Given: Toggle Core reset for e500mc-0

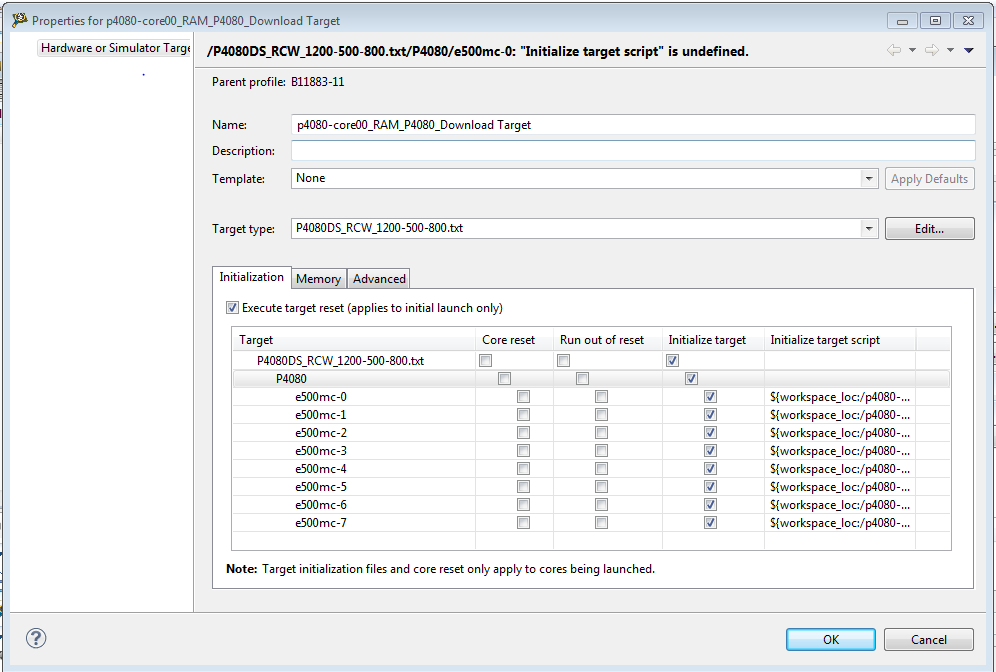Looking at the screenshot, I should tap(523, 397).
